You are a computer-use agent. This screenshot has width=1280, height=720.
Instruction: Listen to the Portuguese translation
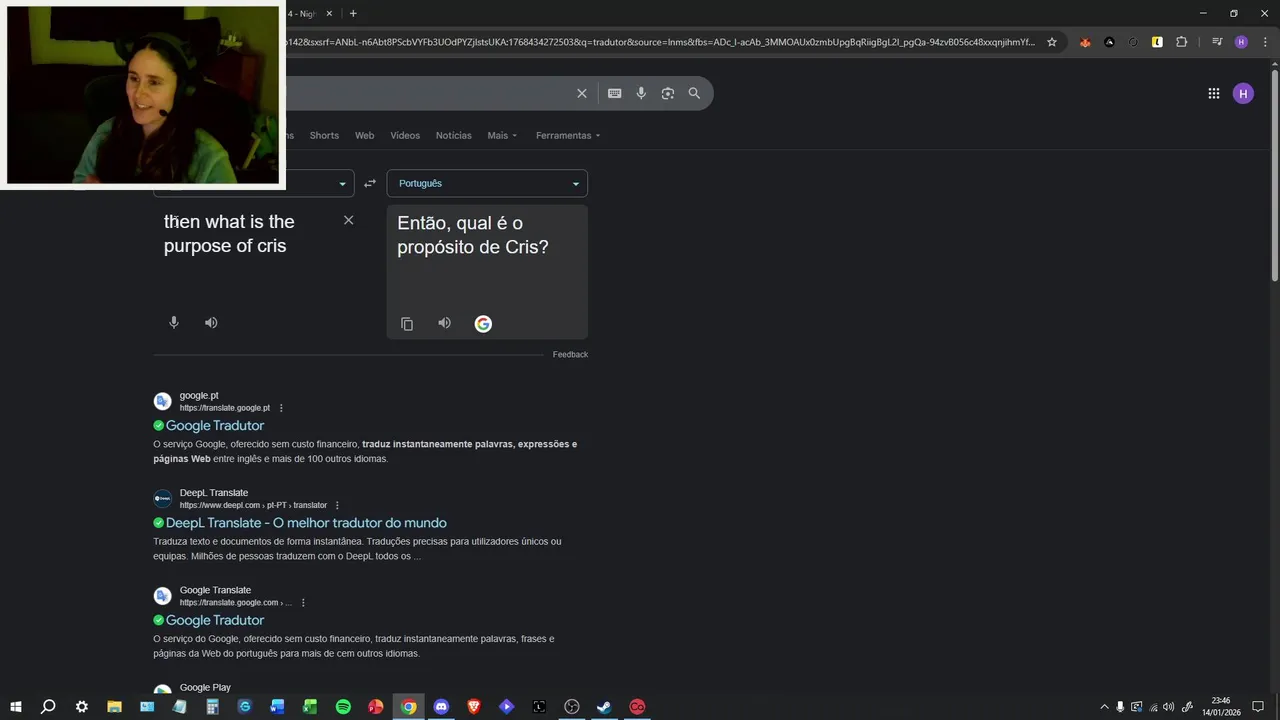click(444, 323)
